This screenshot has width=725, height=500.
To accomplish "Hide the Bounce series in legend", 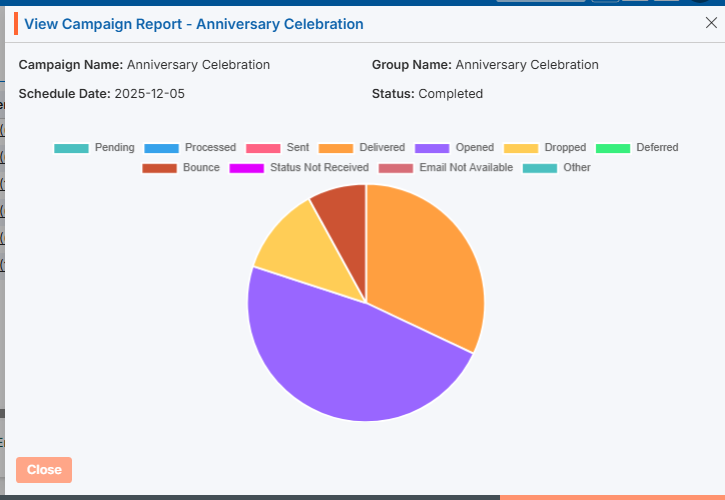I will (x=181, y=168).
